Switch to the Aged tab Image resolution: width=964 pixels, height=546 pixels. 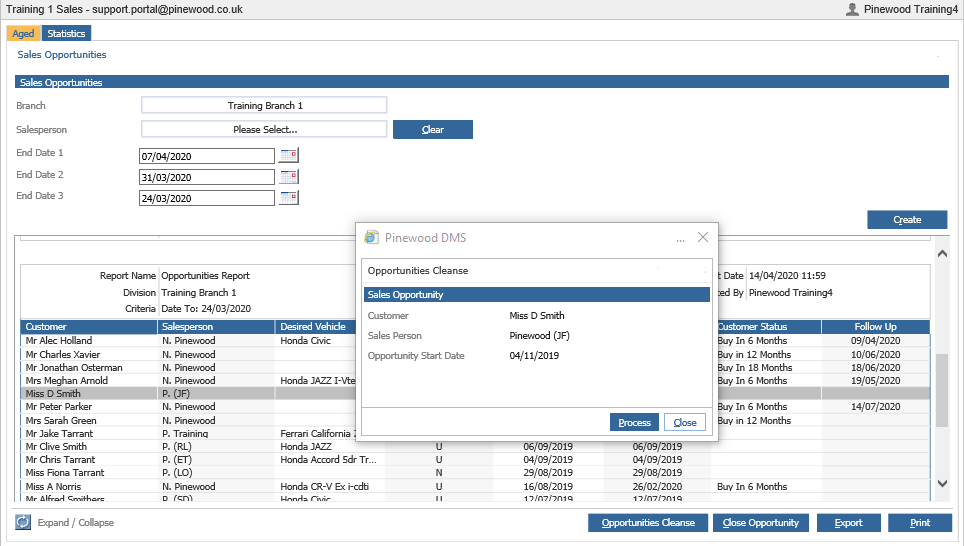click(x=23, y=33)
